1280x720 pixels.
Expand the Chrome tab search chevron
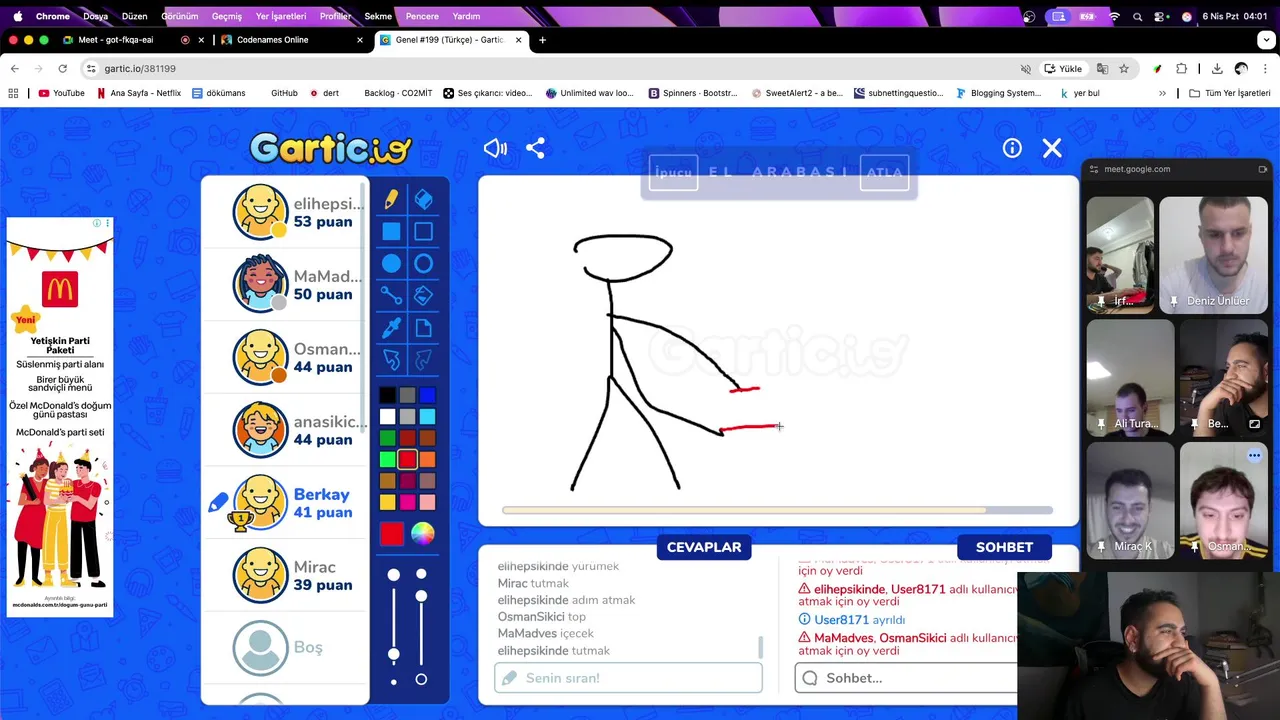tap(1266, 40)
